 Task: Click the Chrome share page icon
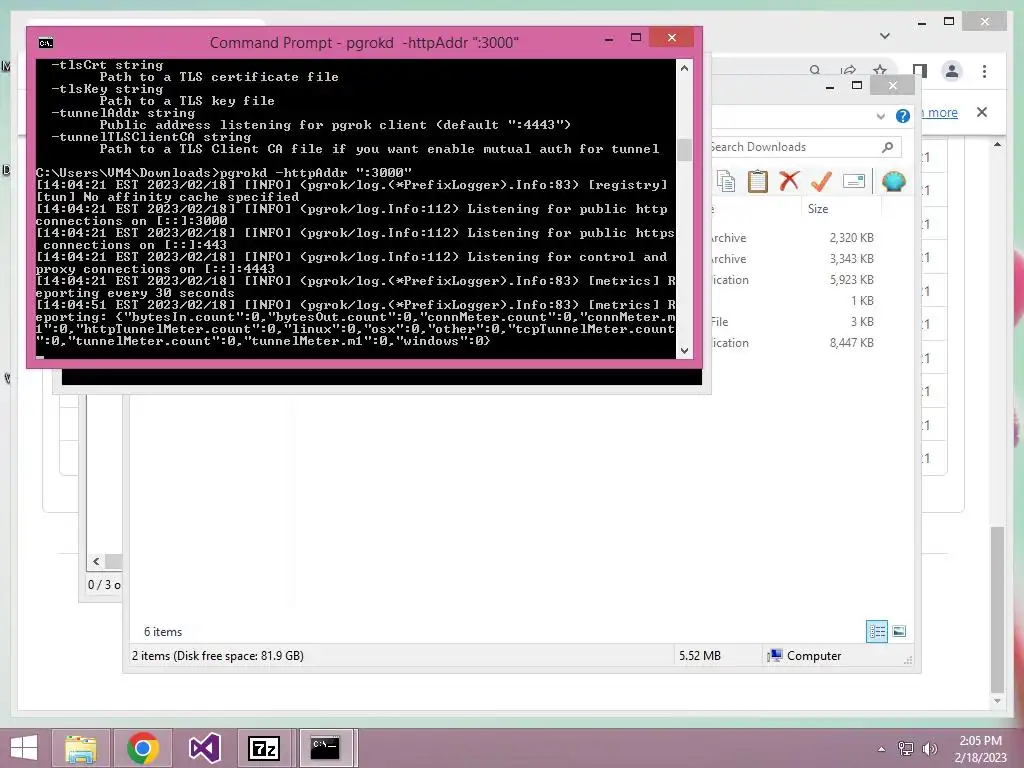848,70
